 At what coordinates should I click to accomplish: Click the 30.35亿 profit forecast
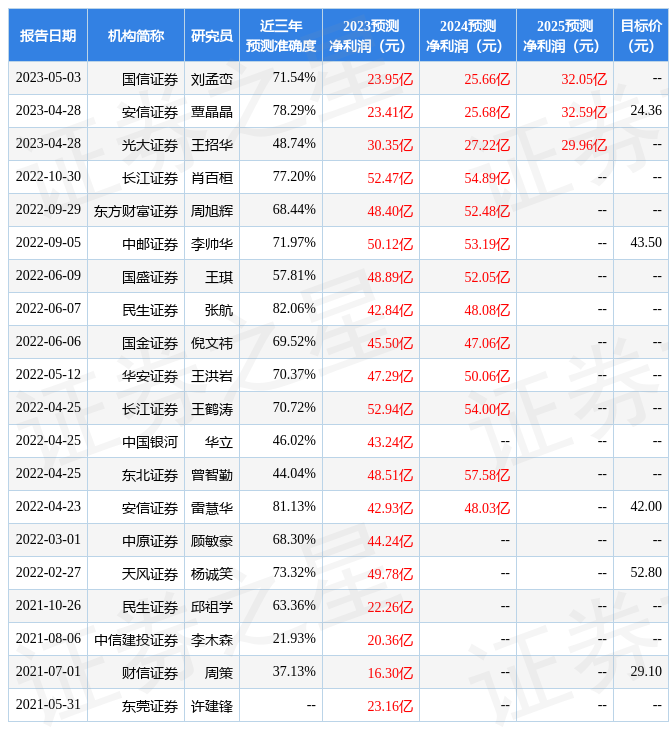click(x=390, y=145)
